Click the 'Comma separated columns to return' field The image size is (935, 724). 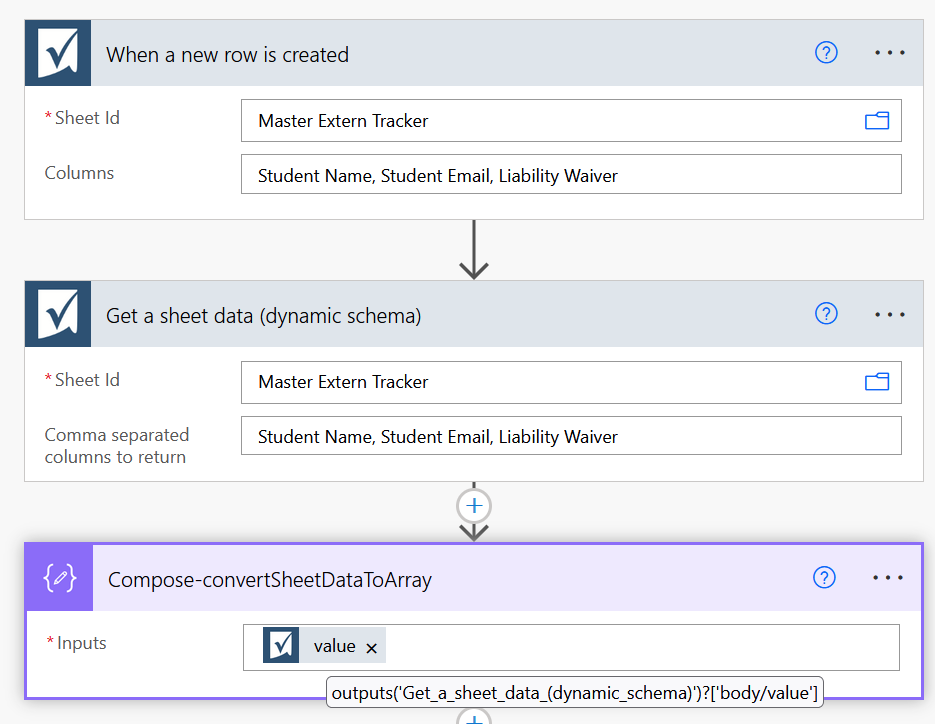[x=570, y=436]
